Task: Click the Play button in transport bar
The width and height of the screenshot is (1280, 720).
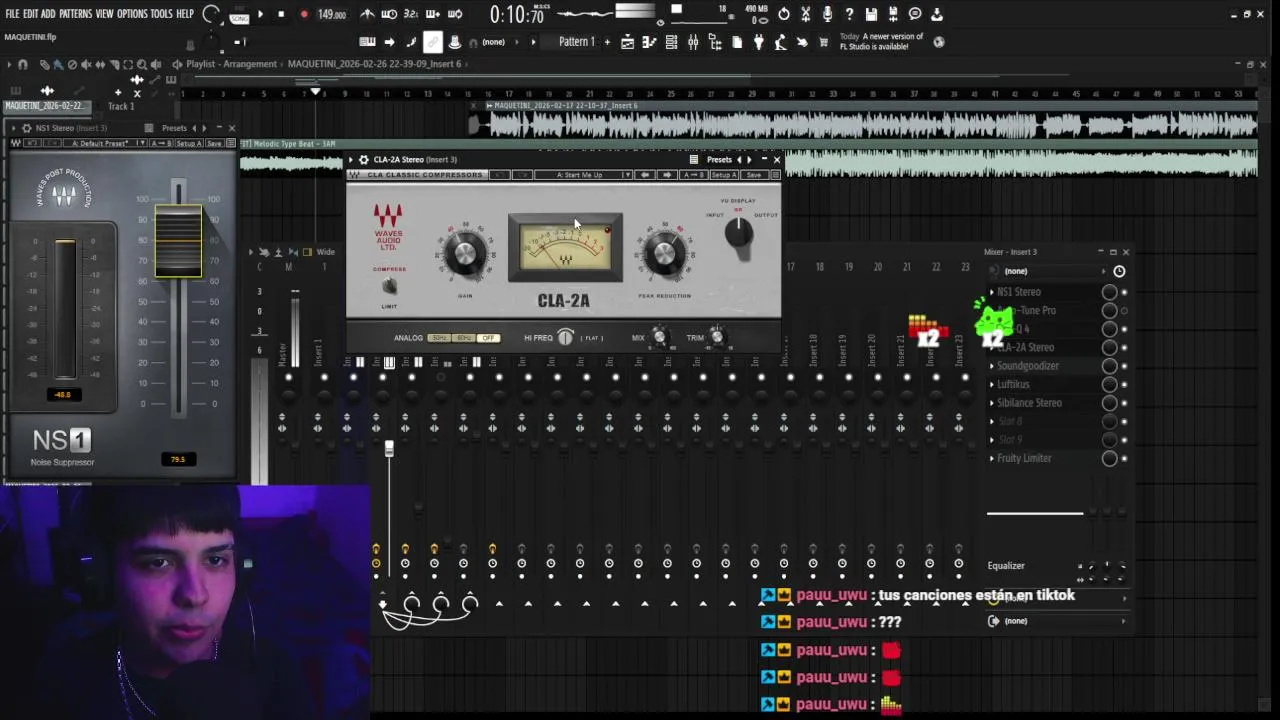Action: click(x=260, y=14)
